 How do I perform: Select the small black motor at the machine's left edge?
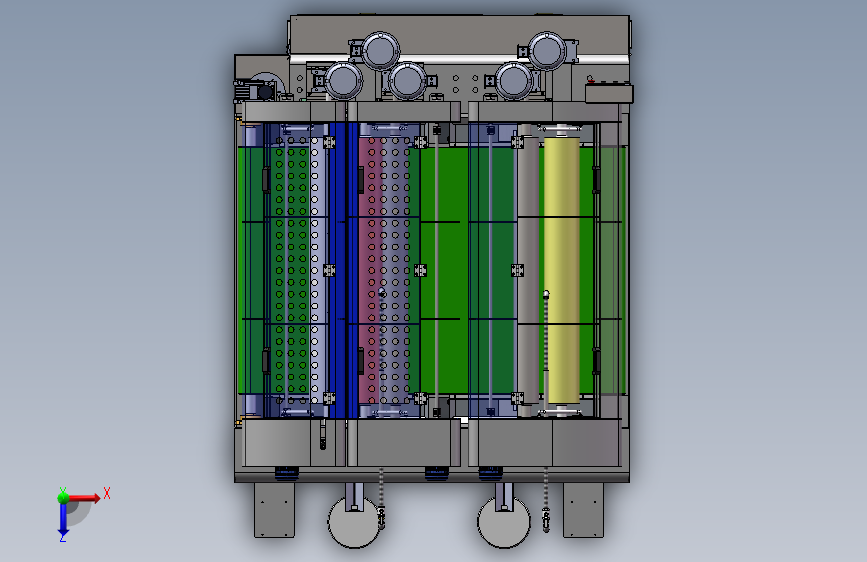click(x=255, y=91)
